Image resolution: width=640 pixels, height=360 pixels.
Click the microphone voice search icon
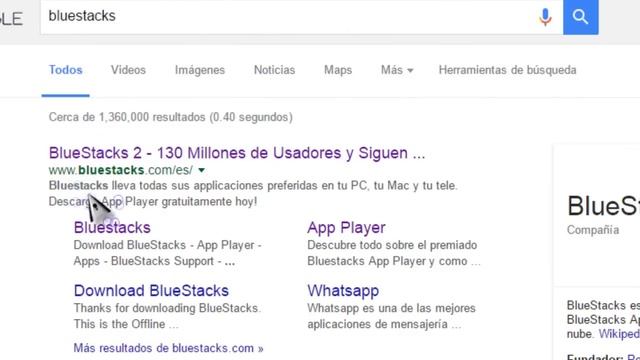[x=545, y=17]
